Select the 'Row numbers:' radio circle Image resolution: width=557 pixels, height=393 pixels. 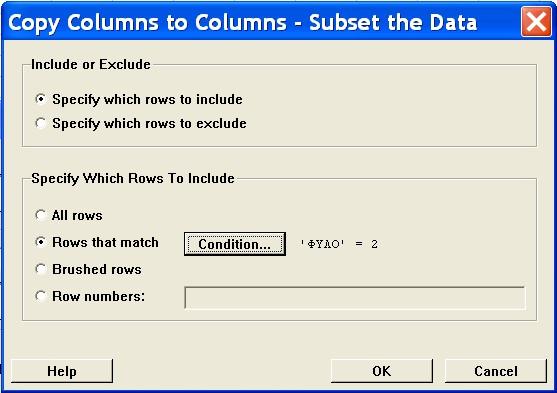tap(40, 296)
